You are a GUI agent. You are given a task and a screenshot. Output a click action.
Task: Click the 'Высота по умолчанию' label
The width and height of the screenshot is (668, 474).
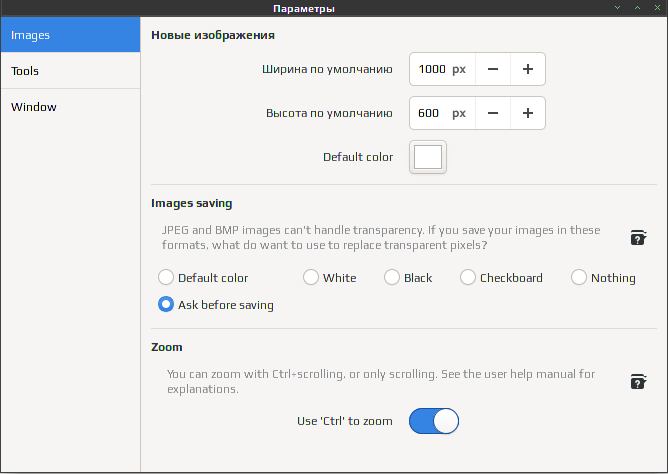(329, 113)
